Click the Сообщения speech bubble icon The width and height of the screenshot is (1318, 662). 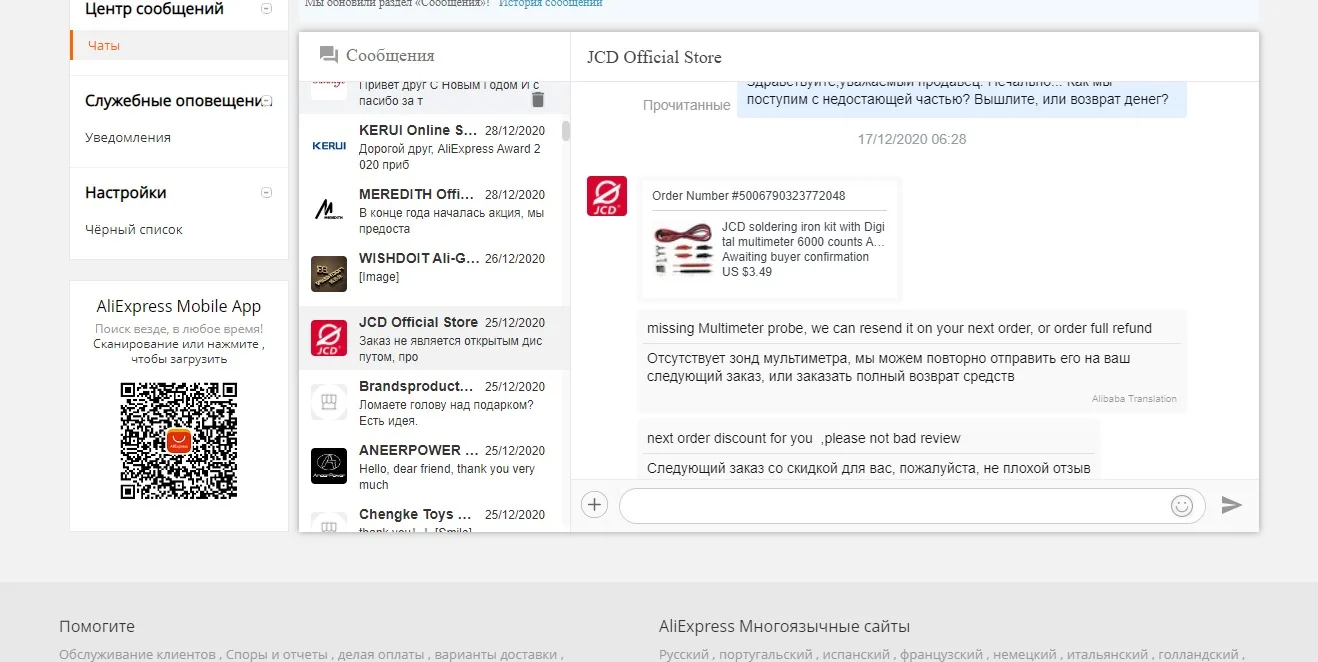click(329, 55)
